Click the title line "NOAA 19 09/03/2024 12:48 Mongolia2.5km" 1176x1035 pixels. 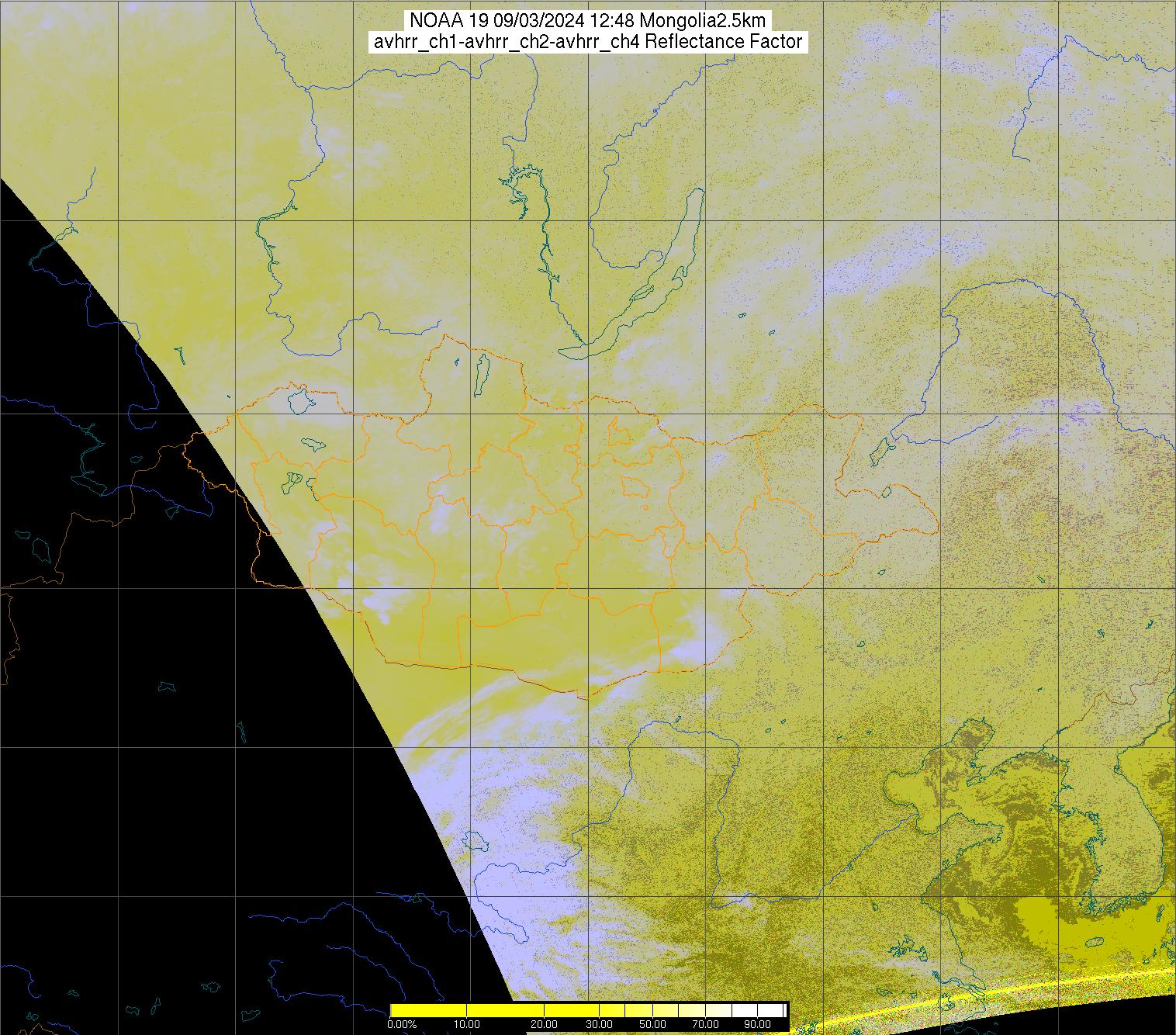pos(588,20)
